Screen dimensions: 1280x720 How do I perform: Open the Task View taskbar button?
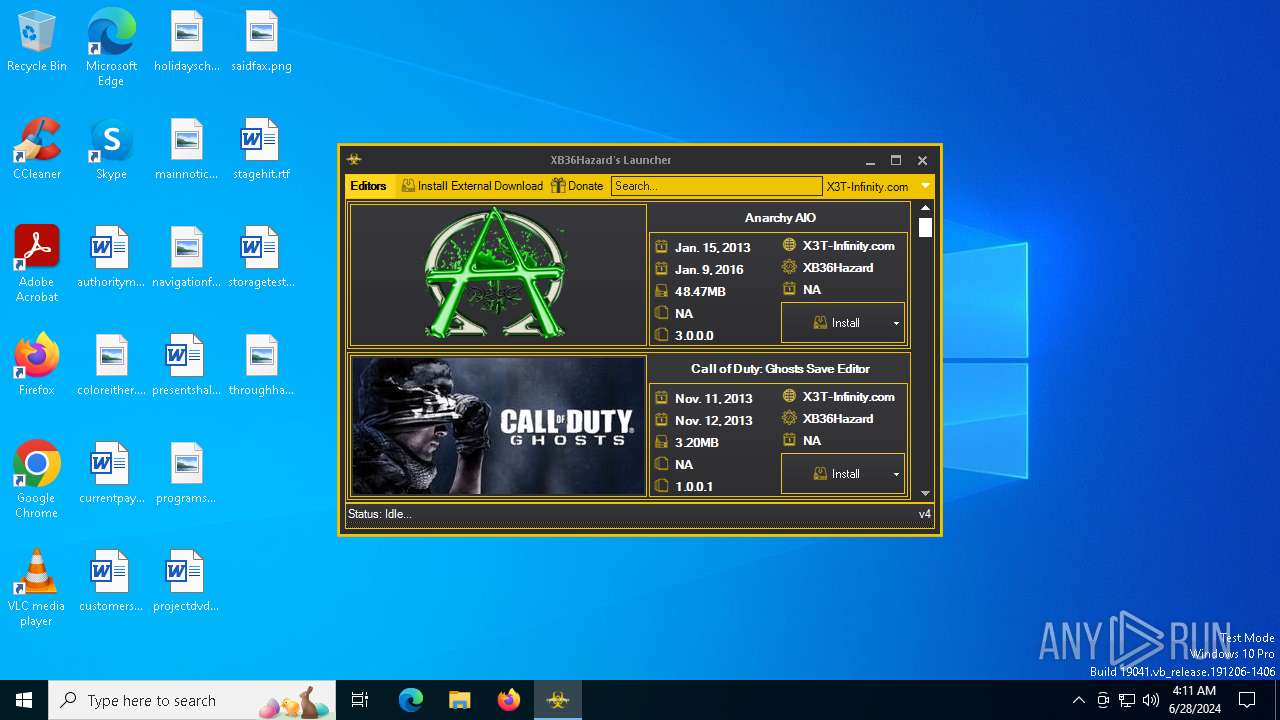(361, 700)
